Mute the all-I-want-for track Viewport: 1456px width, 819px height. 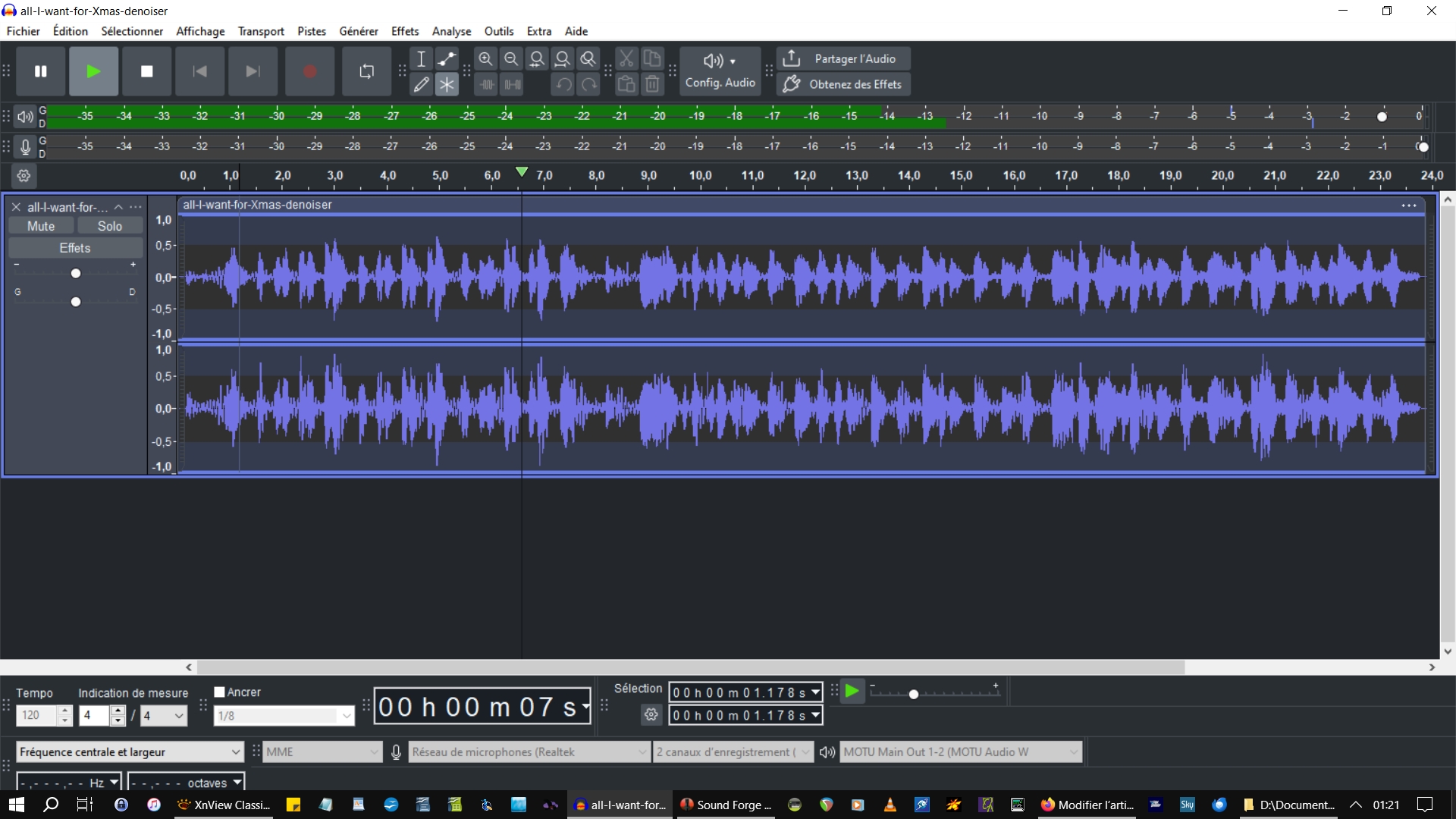pyautogui.click(x=41, y=226)
